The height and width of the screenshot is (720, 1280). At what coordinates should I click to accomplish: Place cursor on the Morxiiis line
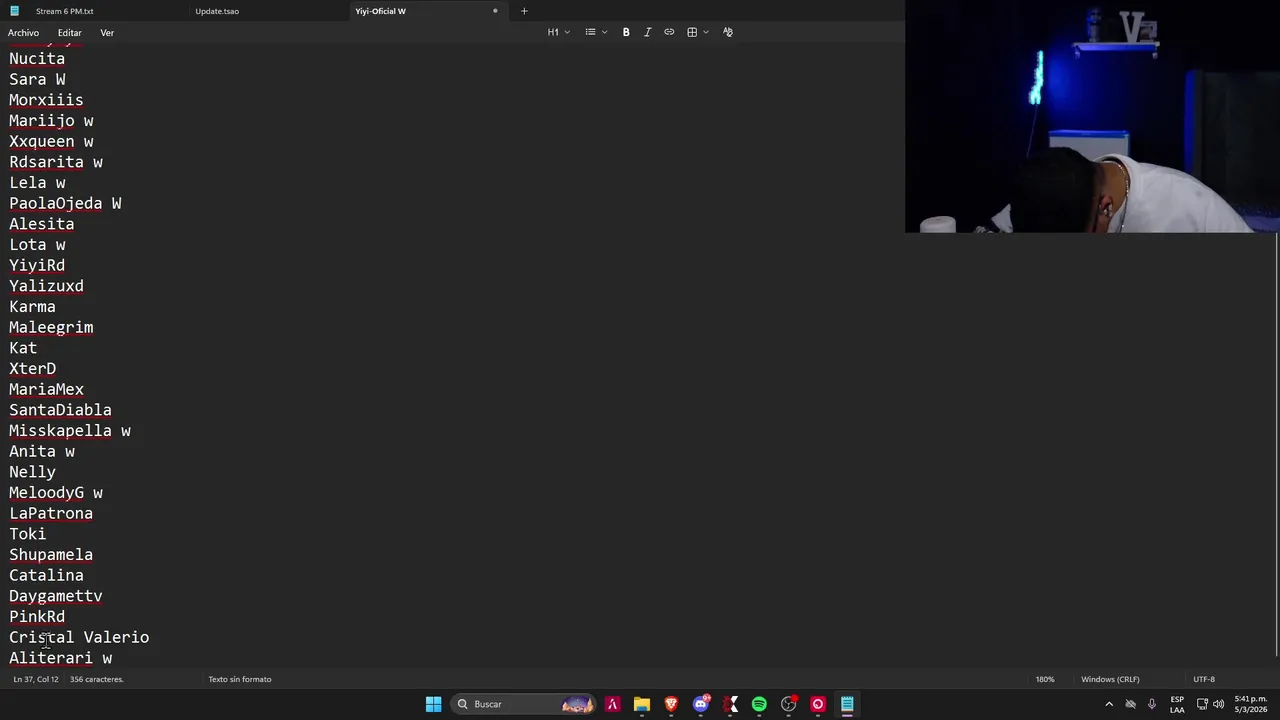46,100
